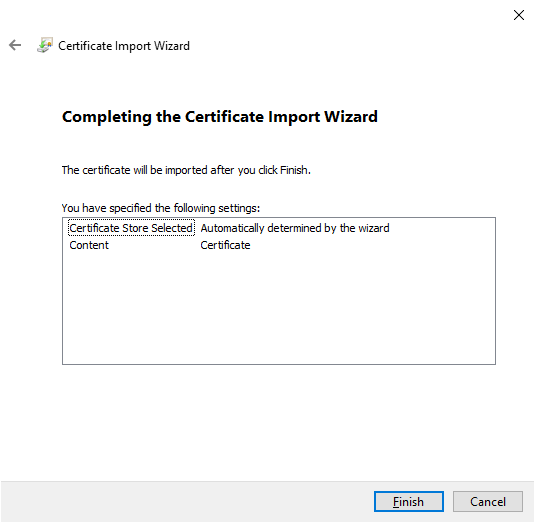
Task: Cancel the certificate import
Action: [488, 502]
